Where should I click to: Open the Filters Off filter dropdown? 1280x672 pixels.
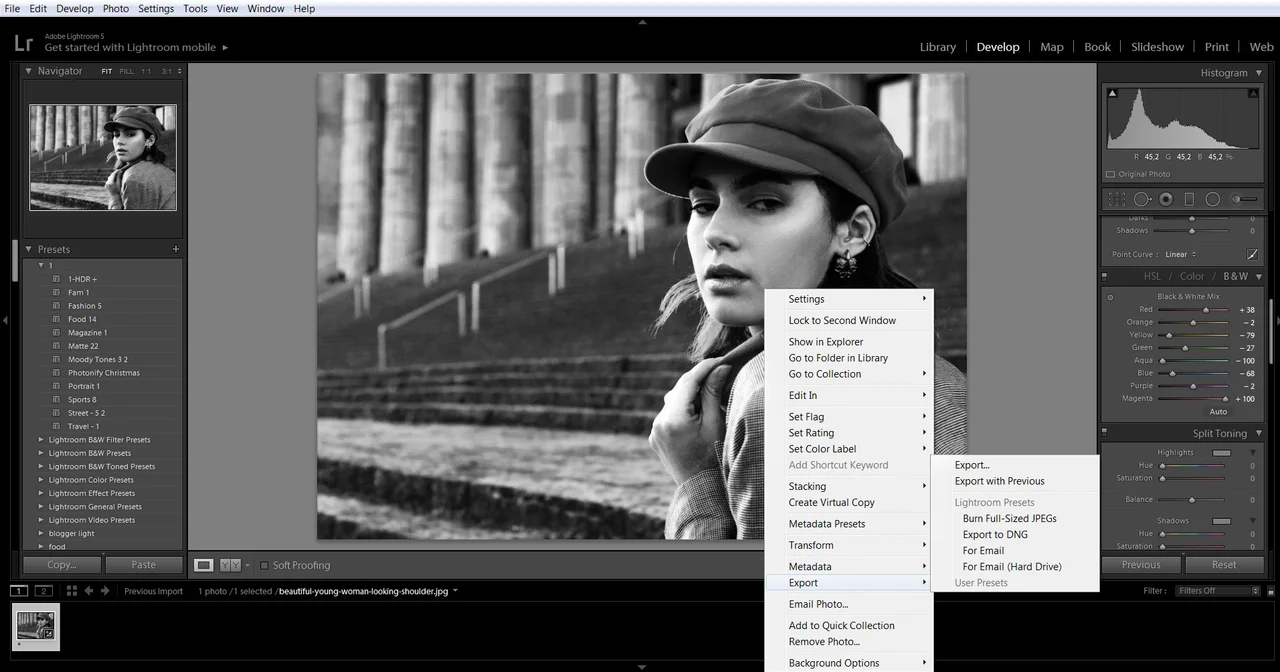pos(1218,591)
